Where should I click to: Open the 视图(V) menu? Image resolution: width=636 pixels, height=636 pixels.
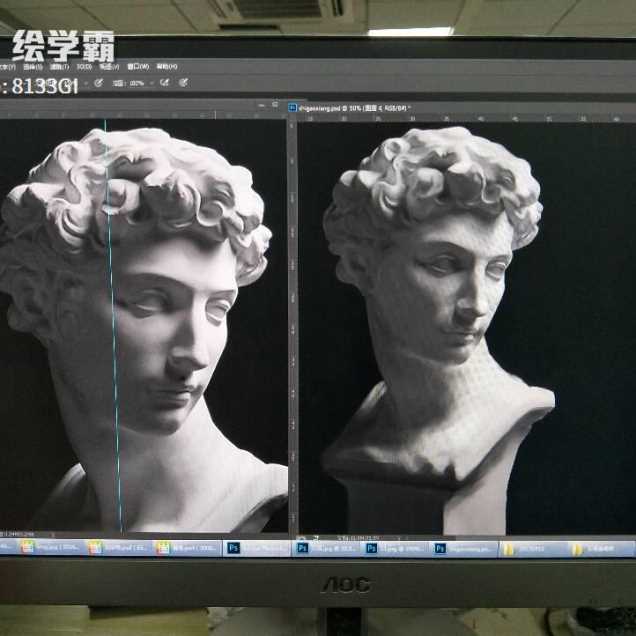[110, 67]
